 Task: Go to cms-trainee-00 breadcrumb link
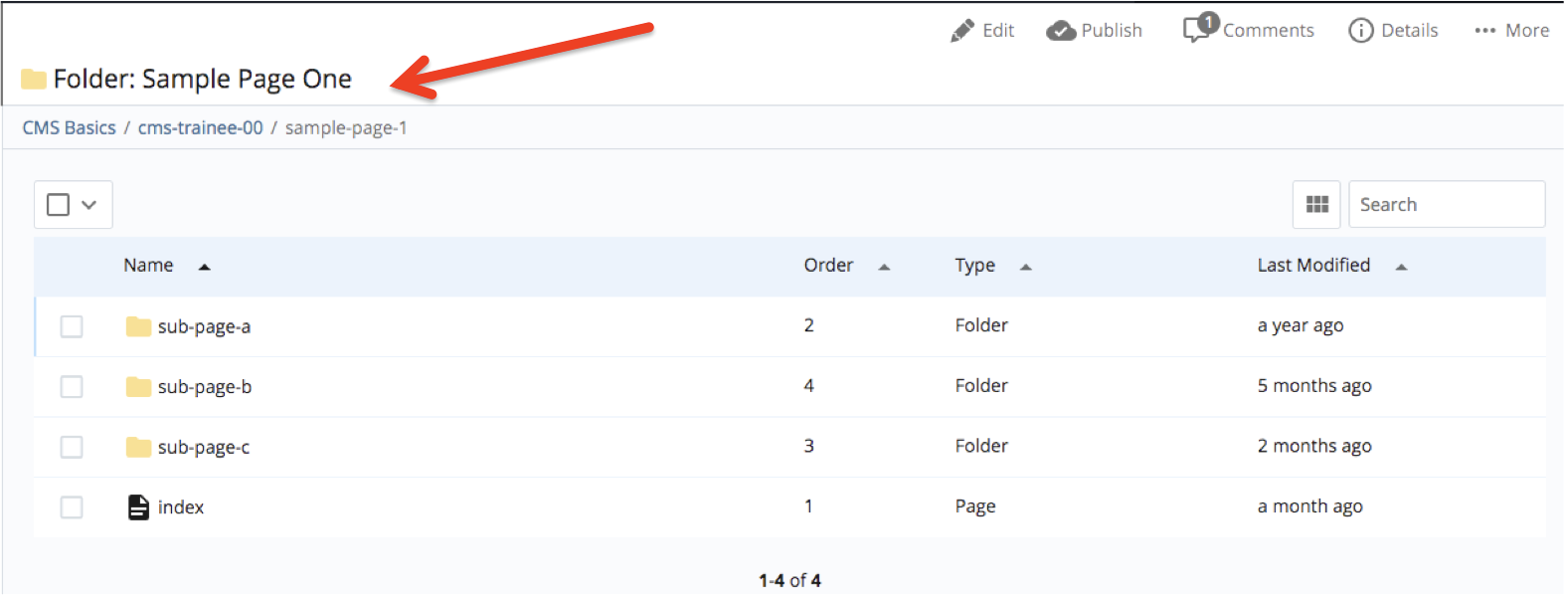(x=200, y=128)
